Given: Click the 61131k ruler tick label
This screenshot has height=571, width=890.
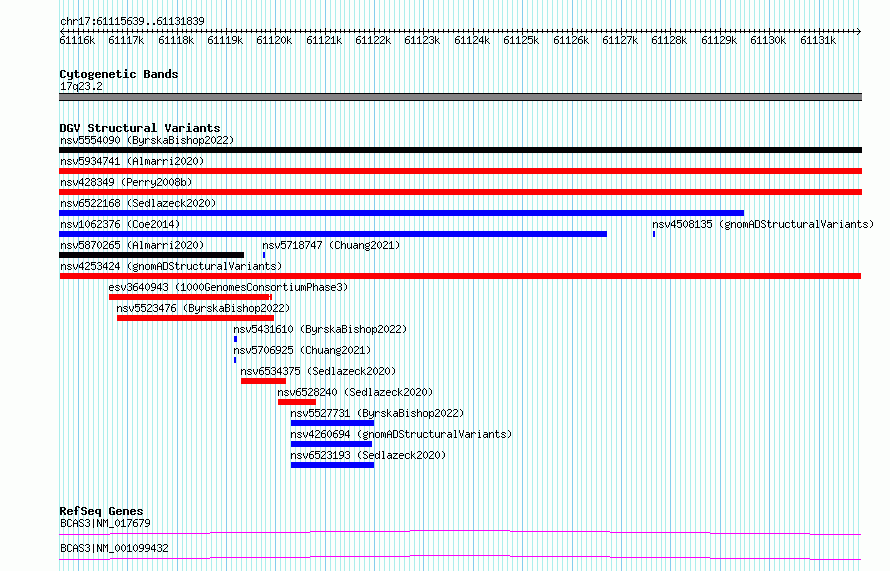Looking at the screenshot, I should (x=818, y=41).
